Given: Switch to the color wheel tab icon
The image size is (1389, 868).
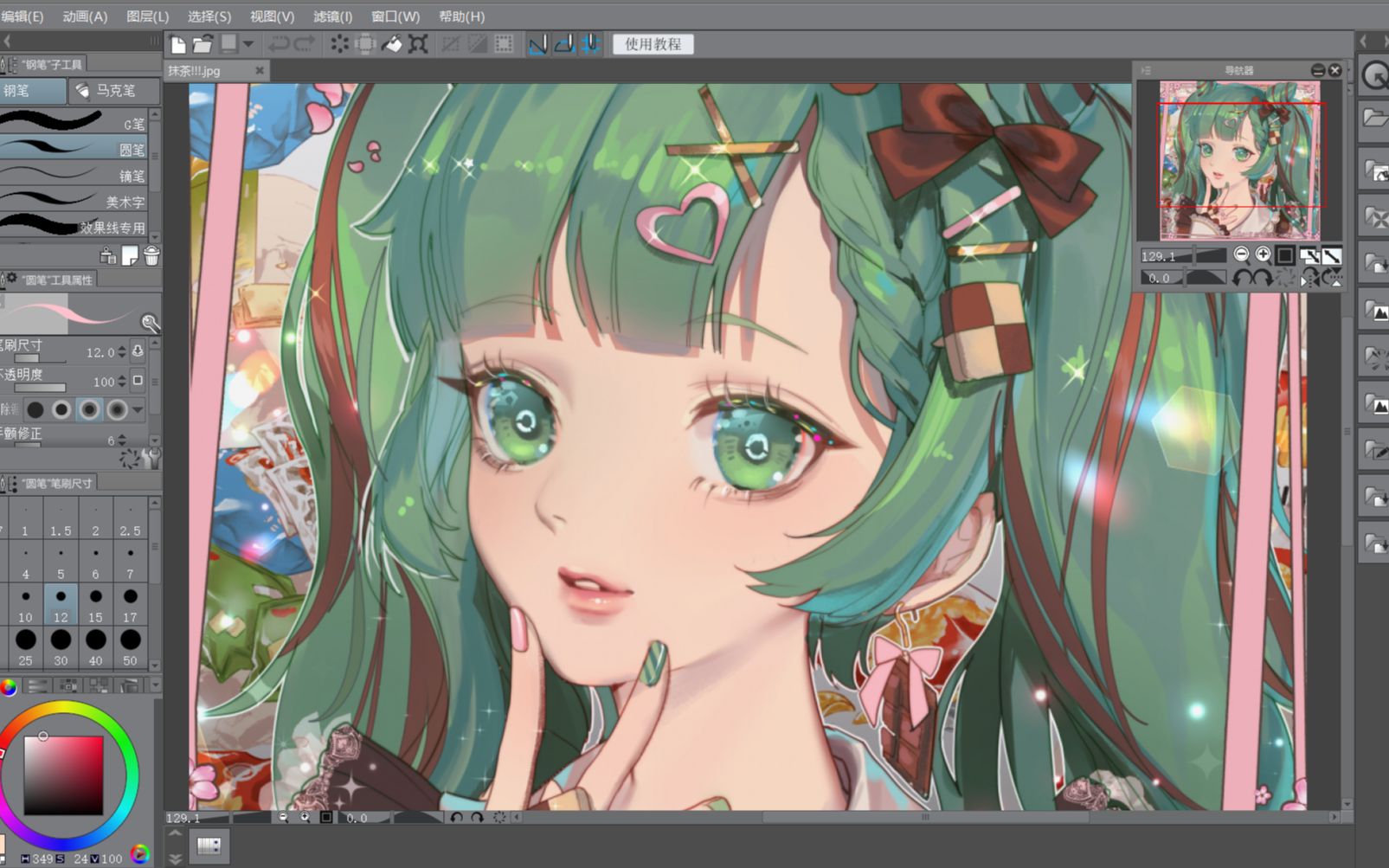Looking at the screenshot, I should pos(9,687).
